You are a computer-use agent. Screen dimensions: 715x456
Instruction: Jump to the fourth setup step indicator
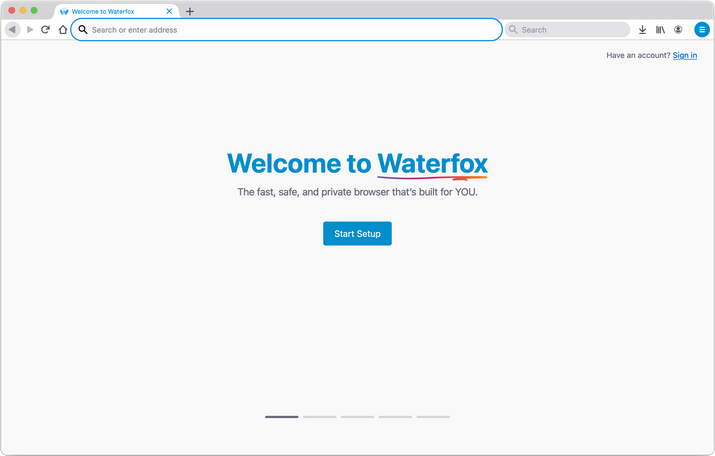click(x=395, y=417)
